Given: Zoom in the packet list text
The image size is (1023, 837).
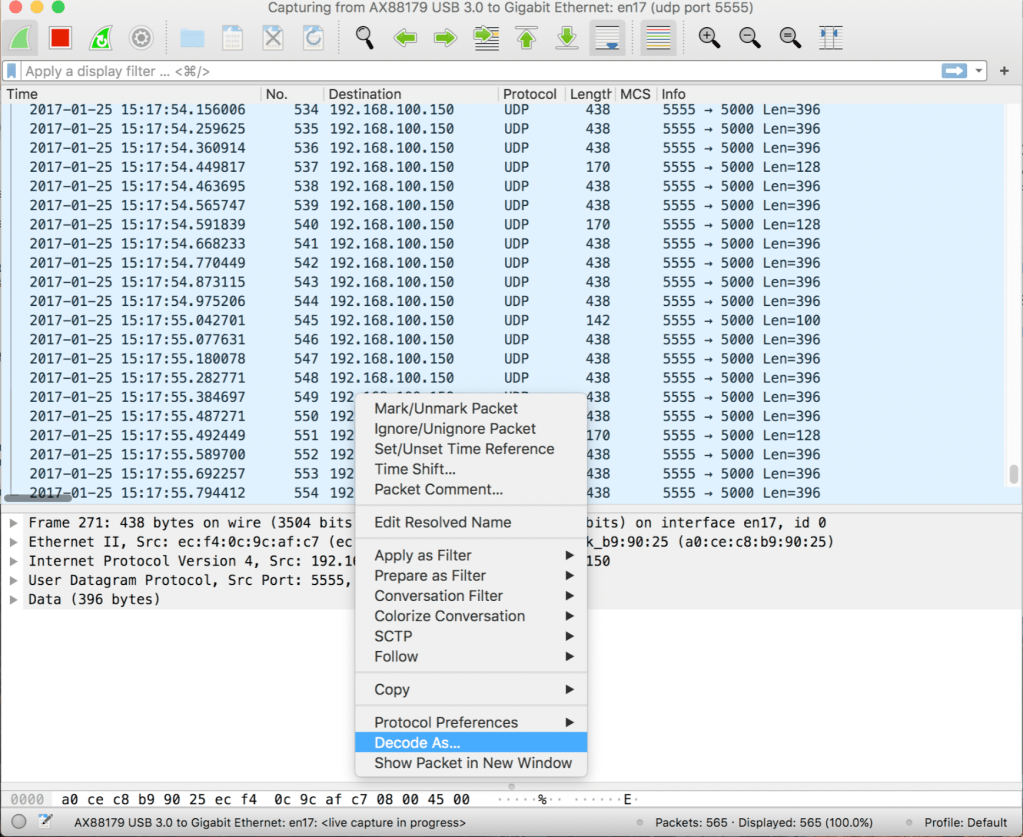Looking at the screenshot, I should pyautogui.click(x=709, y=38).
